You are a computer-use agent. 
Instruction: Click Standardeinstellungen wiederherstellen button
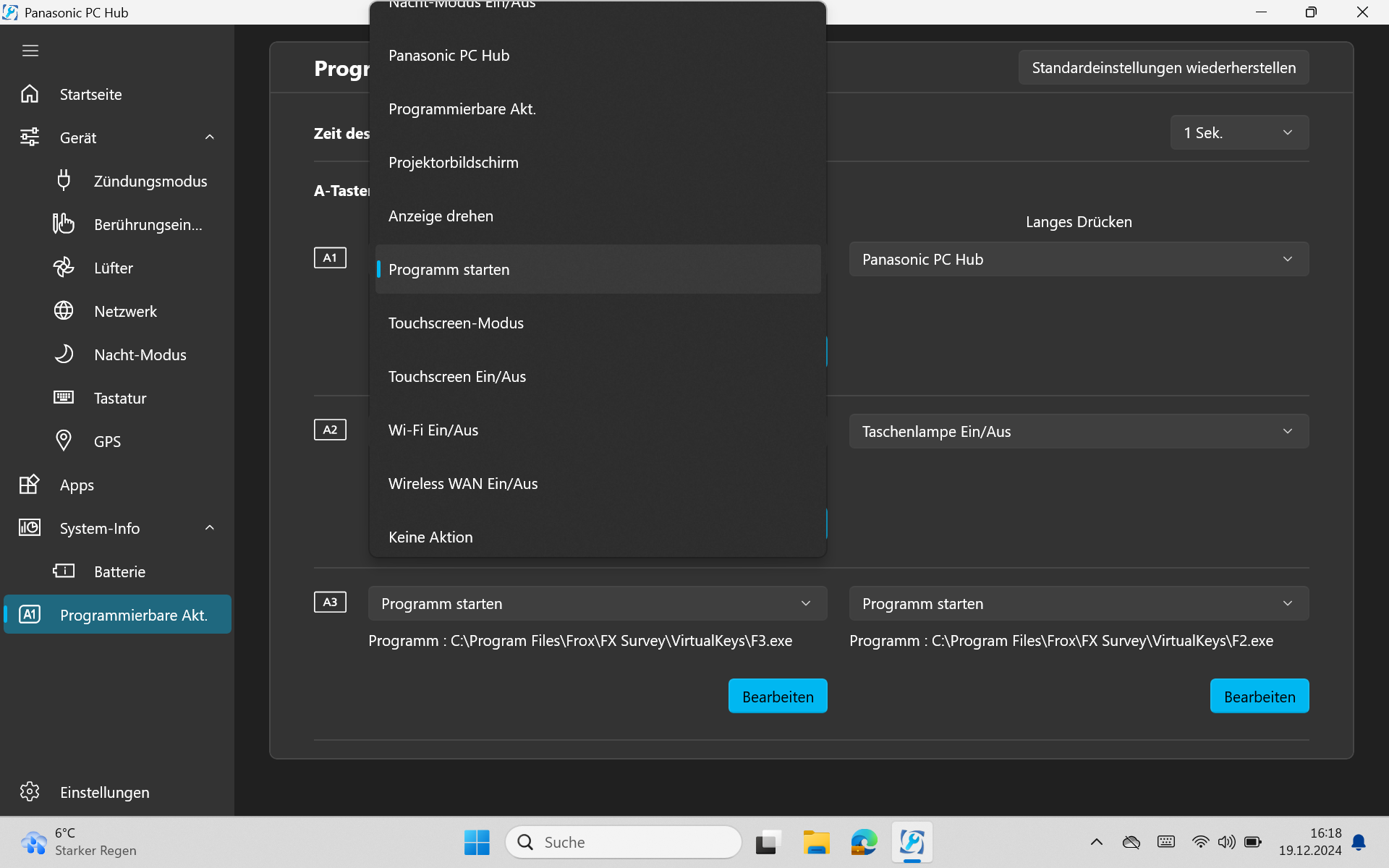pyautogui.click(x=1163, y=68)
